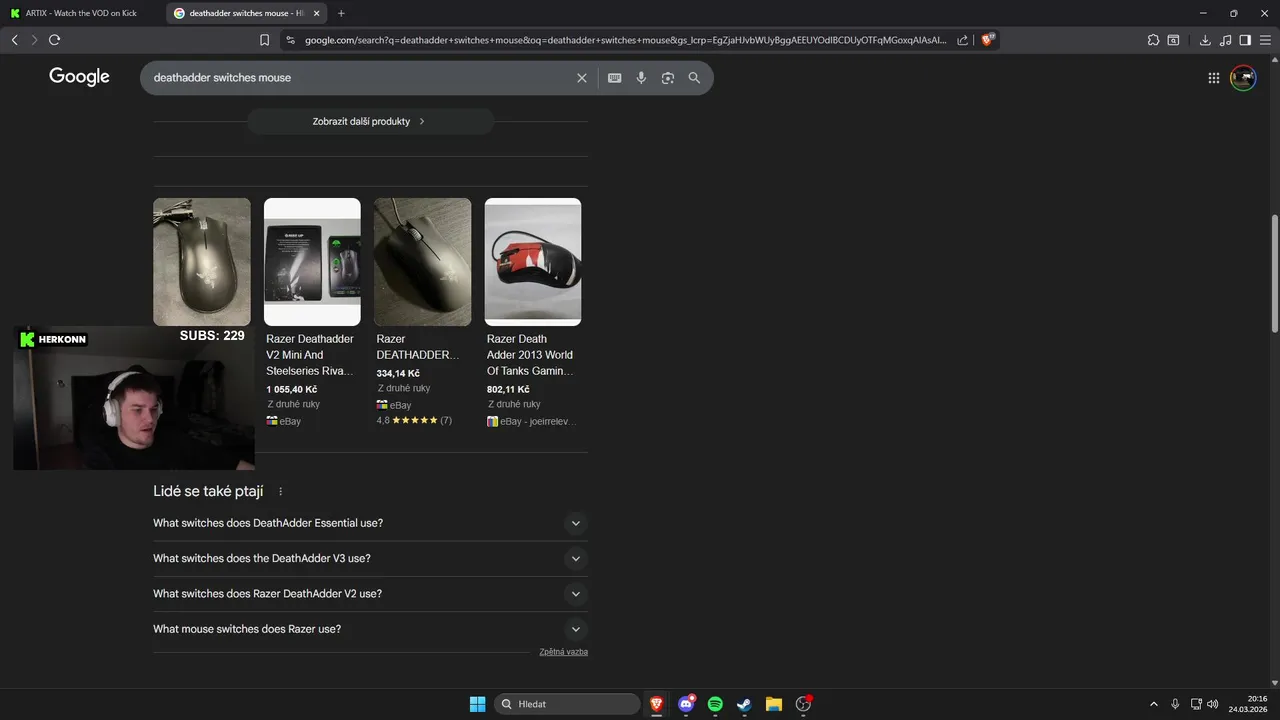Open the browser extensions puzzle icon
This screenshot has width=1280, height=720.
[x=1153, y=40]
